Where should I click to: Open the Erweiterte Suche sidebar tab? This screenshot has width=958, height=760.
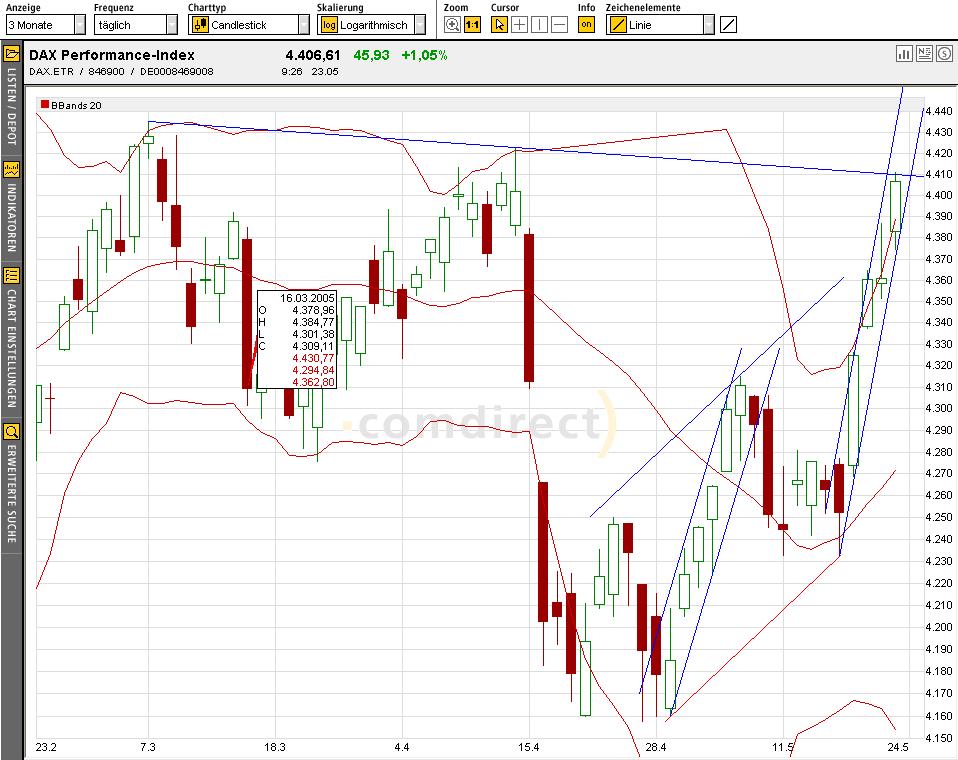click(x=11, y=494)
